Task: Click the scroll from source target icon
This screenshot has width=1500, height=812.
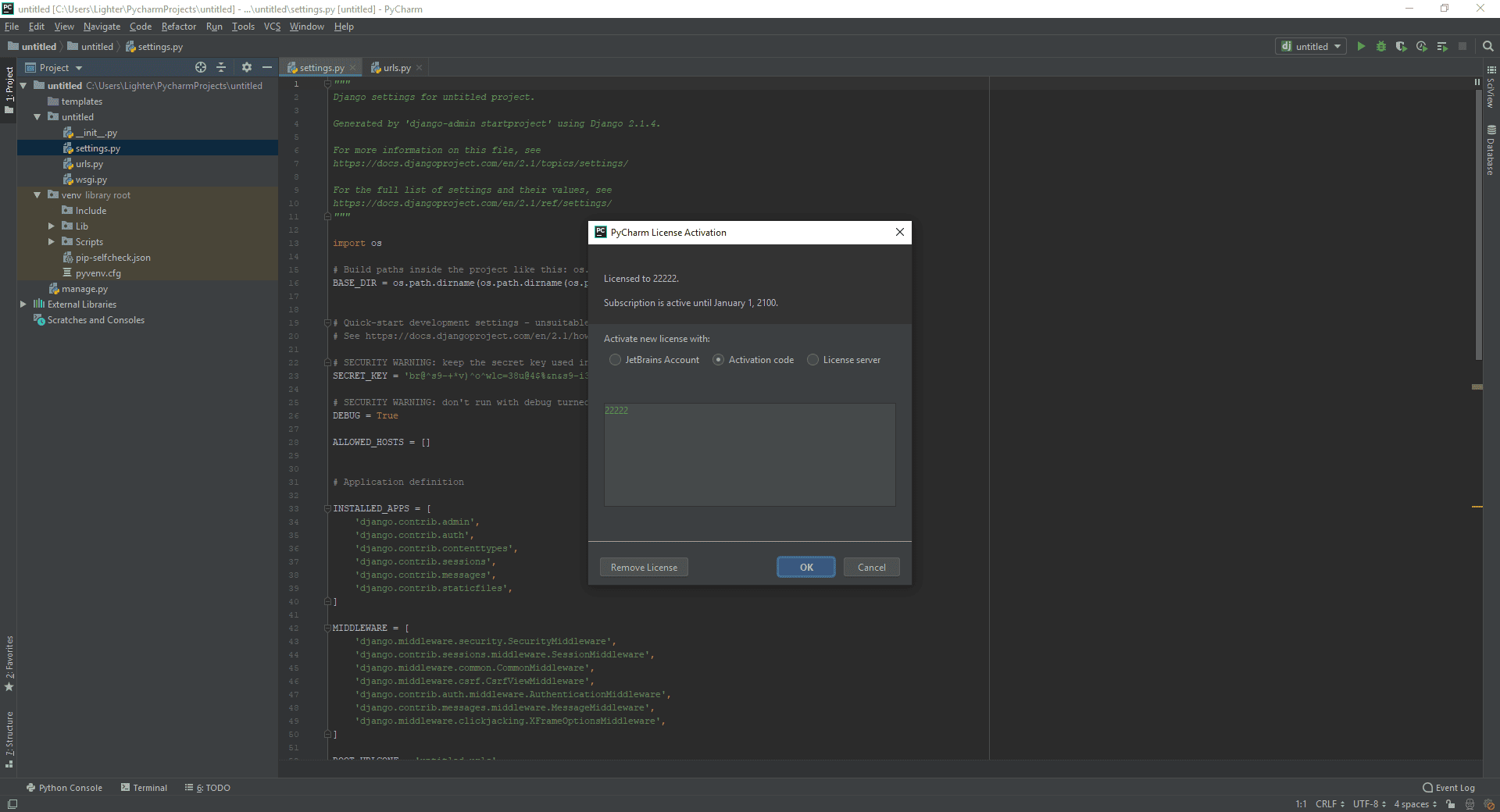Action: (201, 68)
